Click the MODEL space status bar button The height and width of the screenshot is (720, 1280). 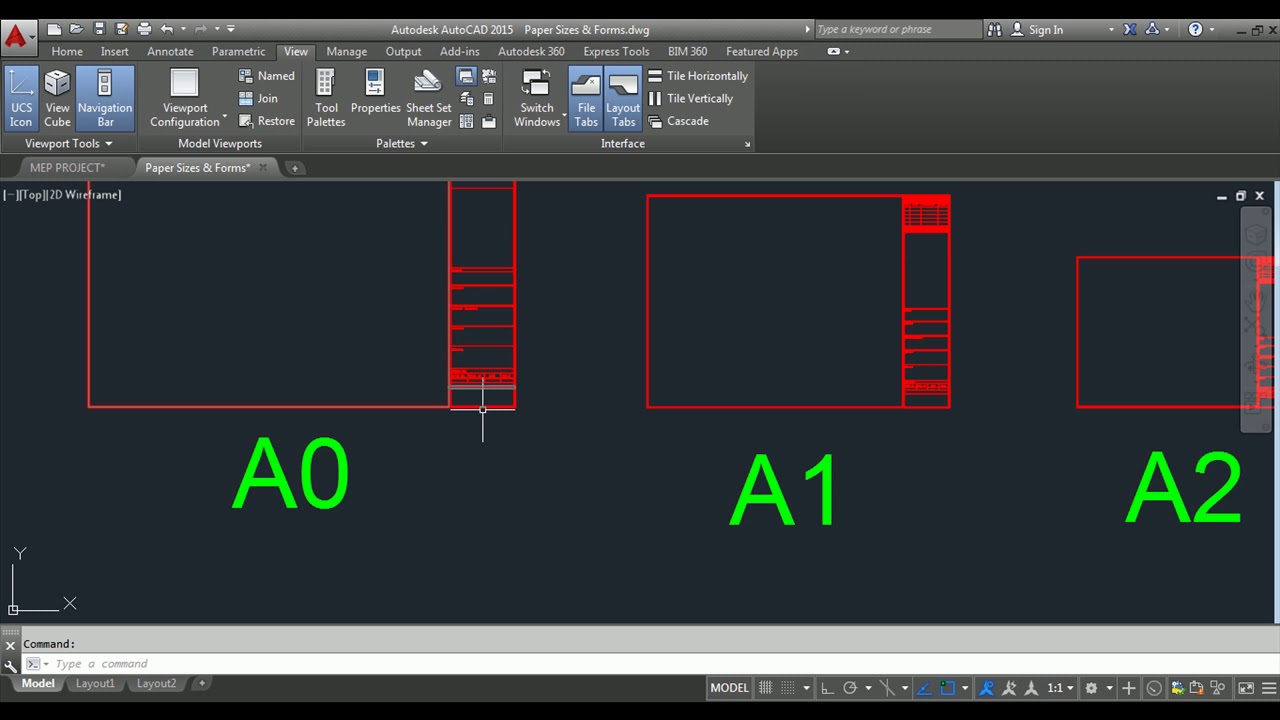tap(729, 688)
